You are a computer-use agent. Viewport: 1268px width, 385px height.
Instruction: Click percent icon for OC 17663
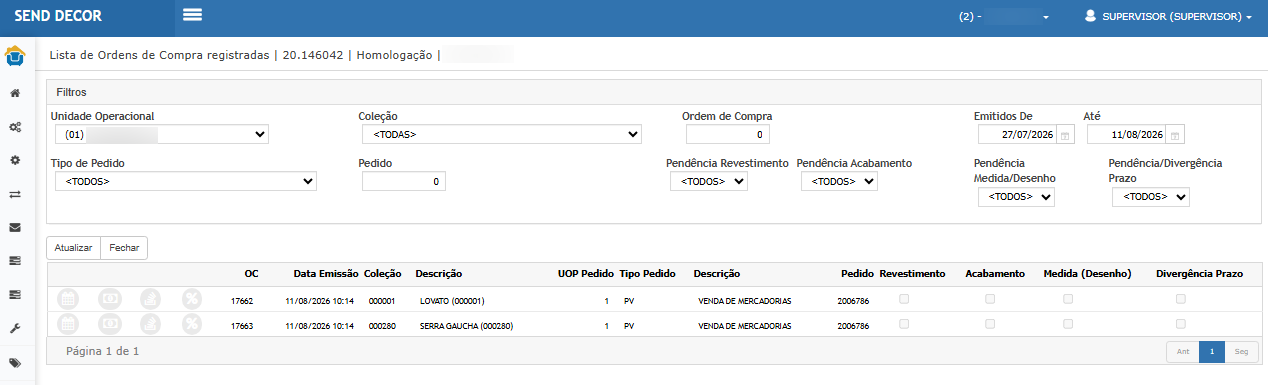coord(192,323)
